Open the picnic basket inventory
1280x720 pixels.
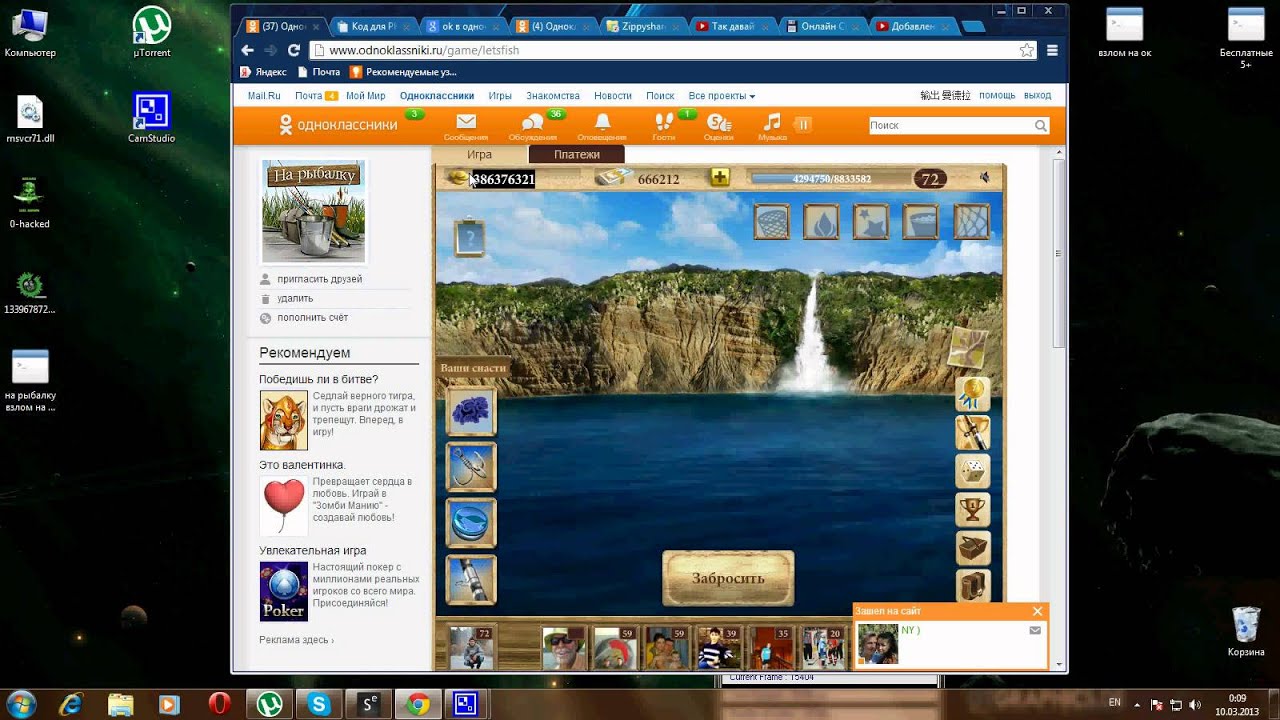tap(973, 548)
